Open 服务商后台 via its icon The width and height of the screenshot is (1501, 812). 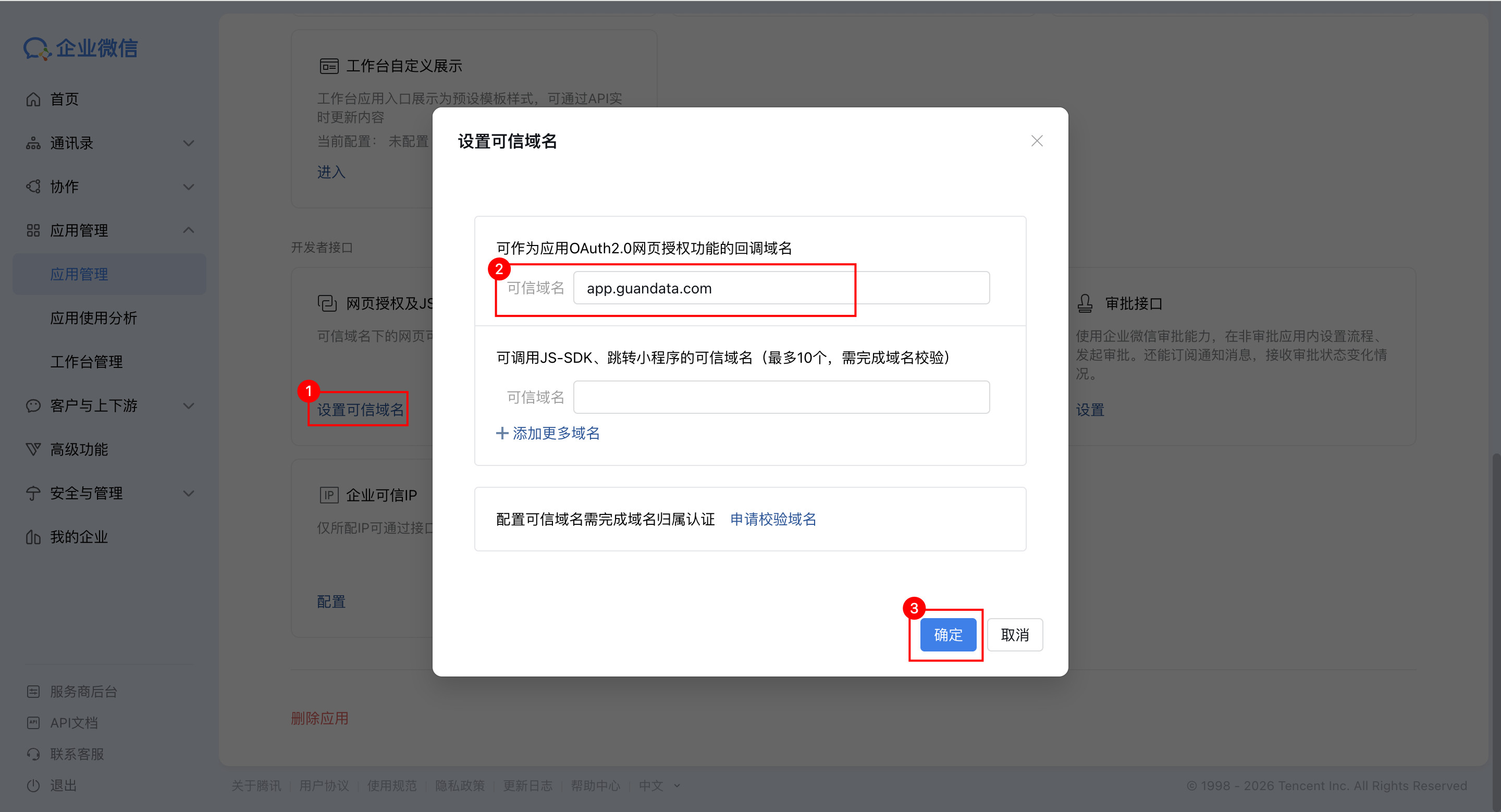click(33, 692)
